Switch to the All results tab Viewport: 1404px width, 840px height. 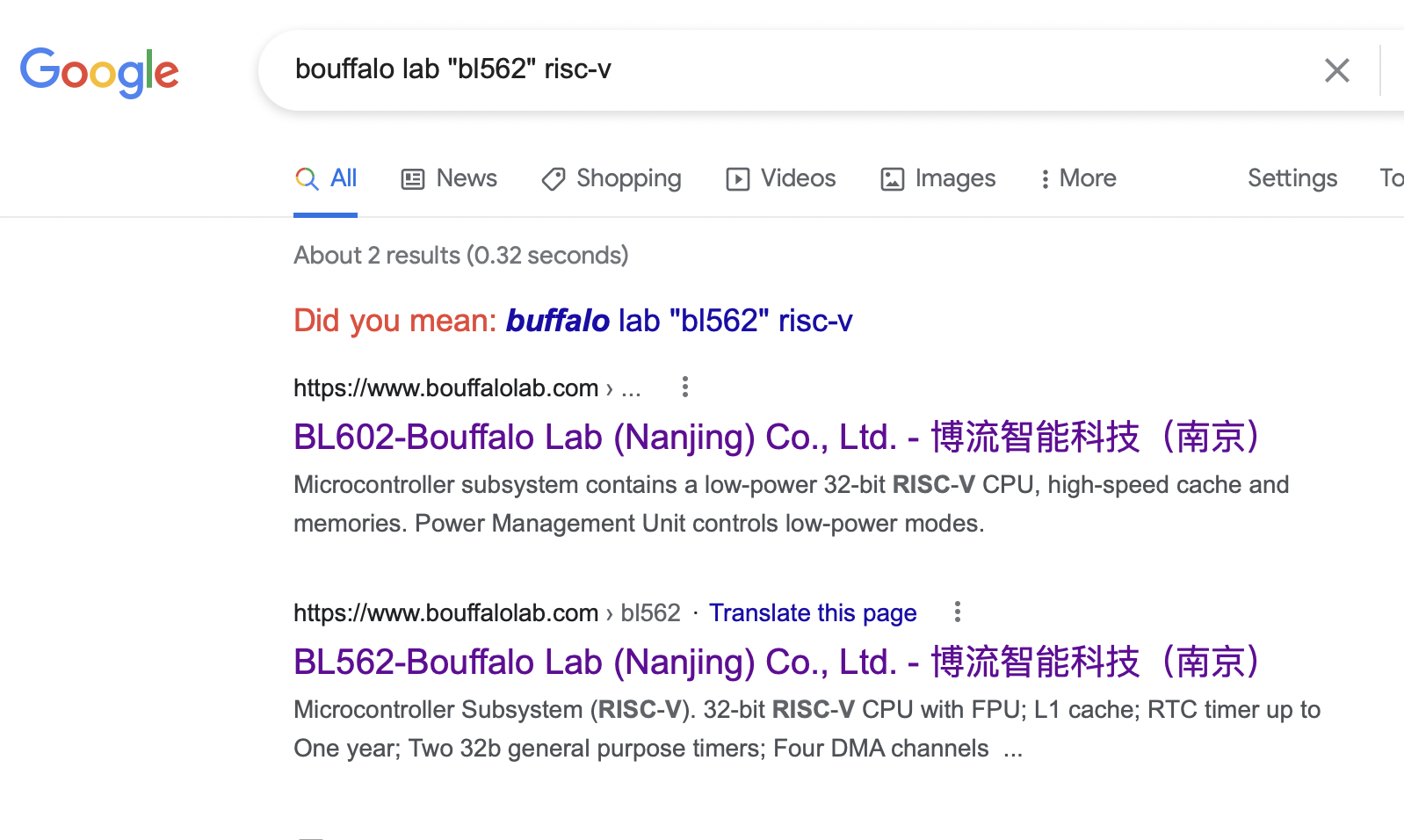(x=343, y=177)
